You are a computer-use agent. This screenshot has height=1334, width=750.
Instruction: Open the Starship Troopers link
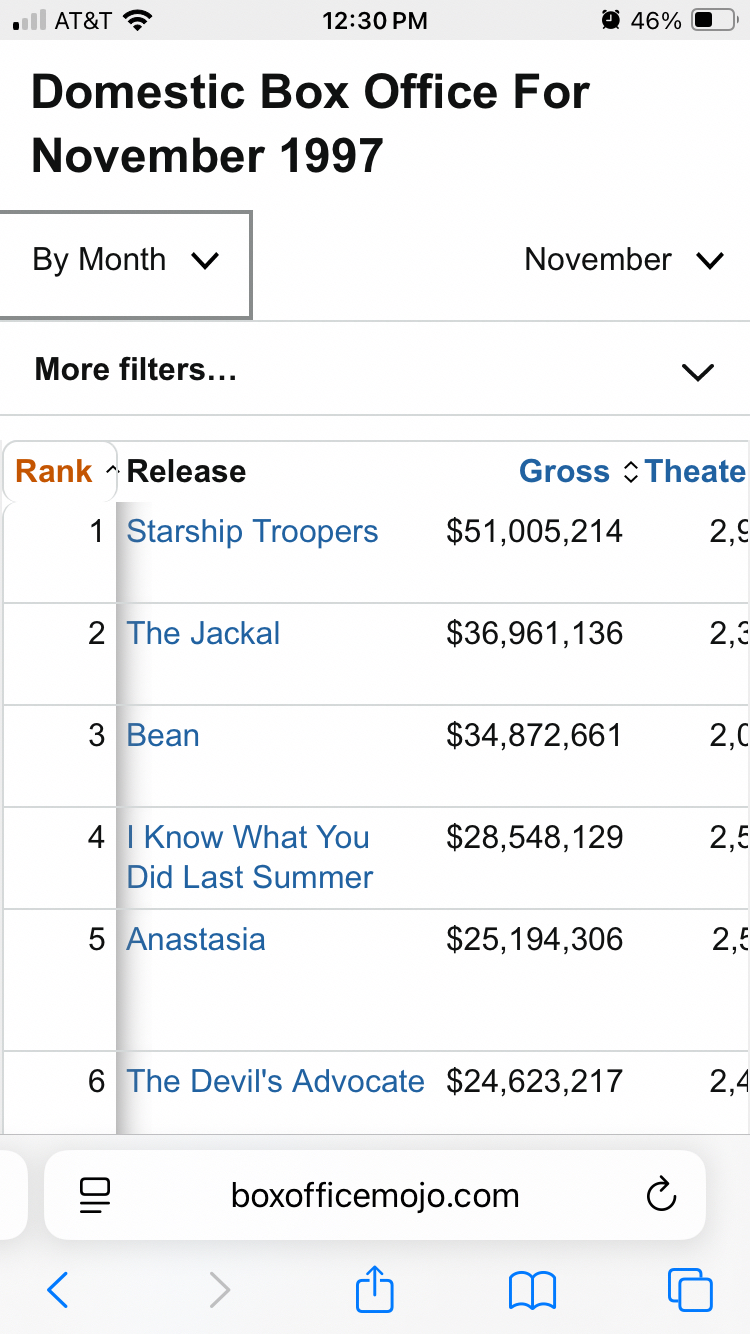252,531
